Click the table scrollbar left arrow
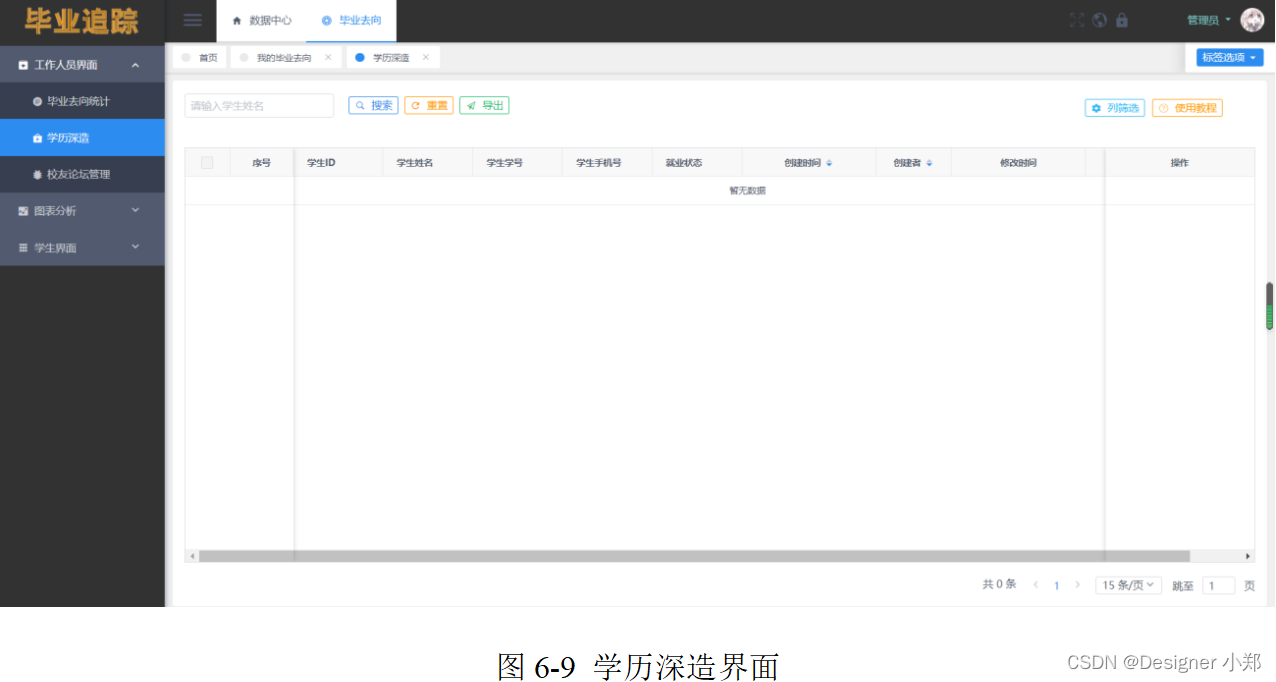Image resolution: width=1276 pixels, height=682 pixels. 192,556
